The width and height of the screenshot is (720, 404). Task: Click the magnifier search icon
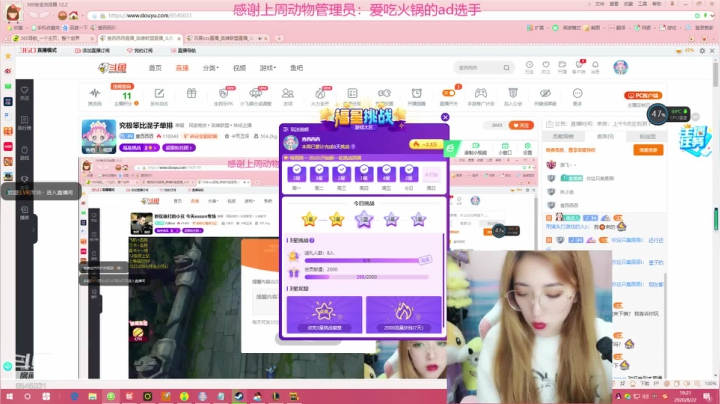pyautogui.click(x=506, y=67)
